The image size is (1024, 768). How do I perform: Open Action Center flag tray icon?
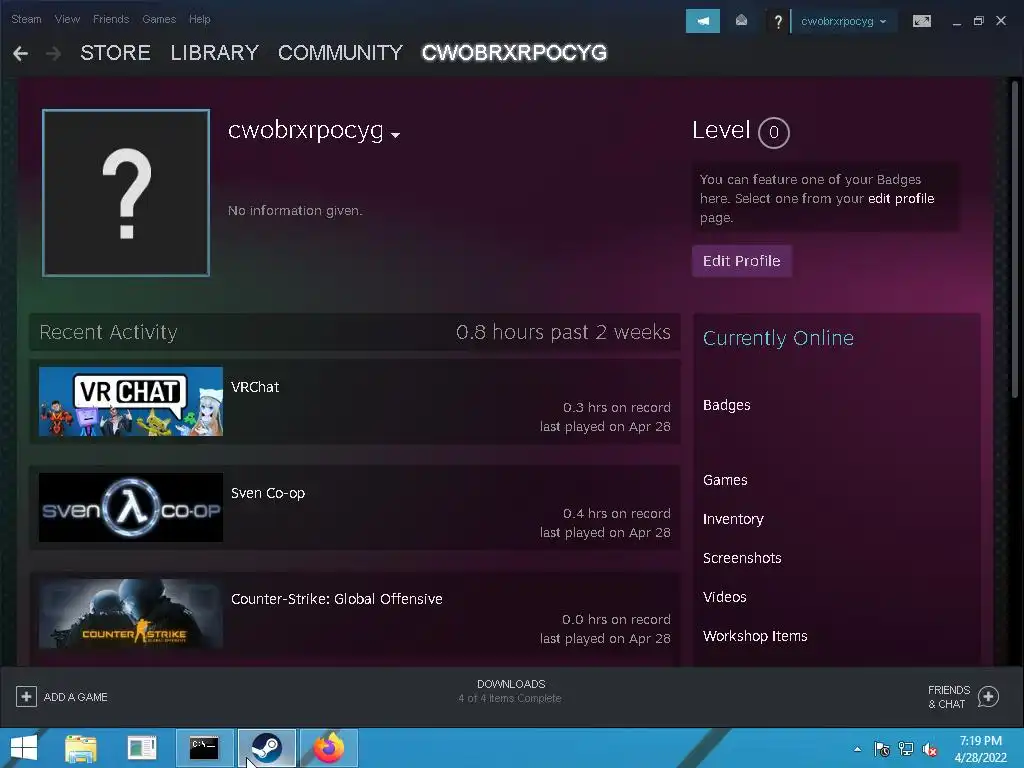pos(882,749)
